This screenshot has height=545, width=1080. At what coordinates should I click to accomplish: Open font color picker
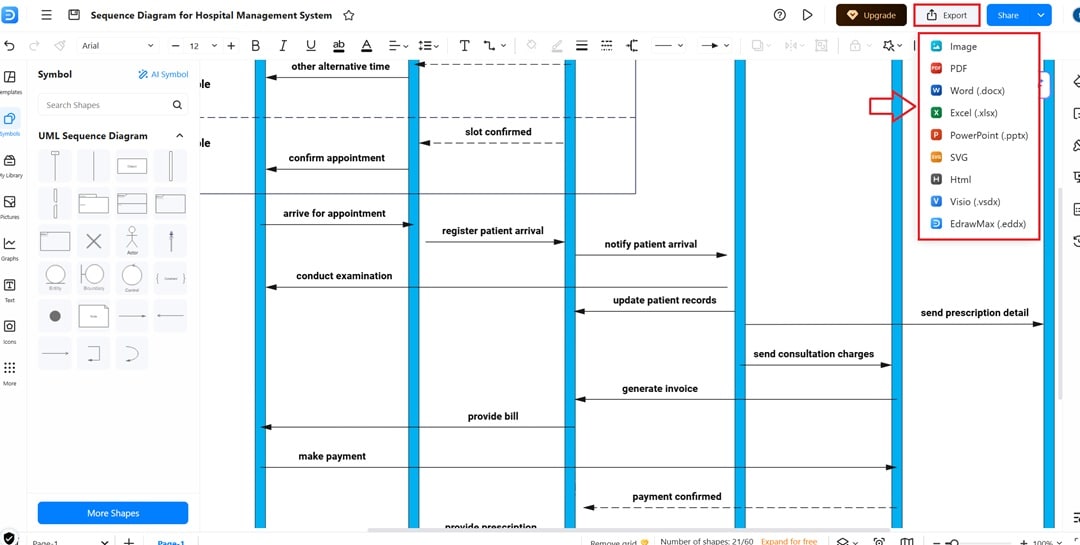366,45
